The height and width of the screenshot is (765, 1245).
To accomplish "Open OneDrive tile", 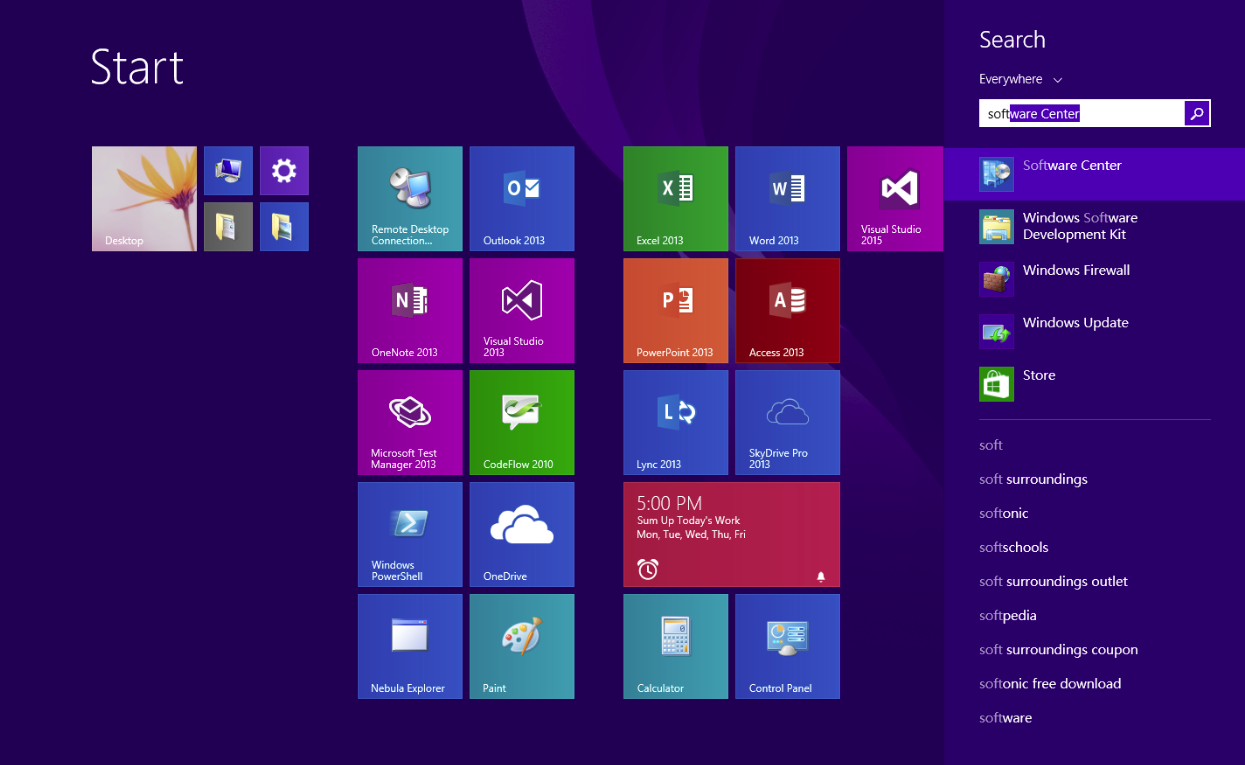I will (x=522, y=535).
